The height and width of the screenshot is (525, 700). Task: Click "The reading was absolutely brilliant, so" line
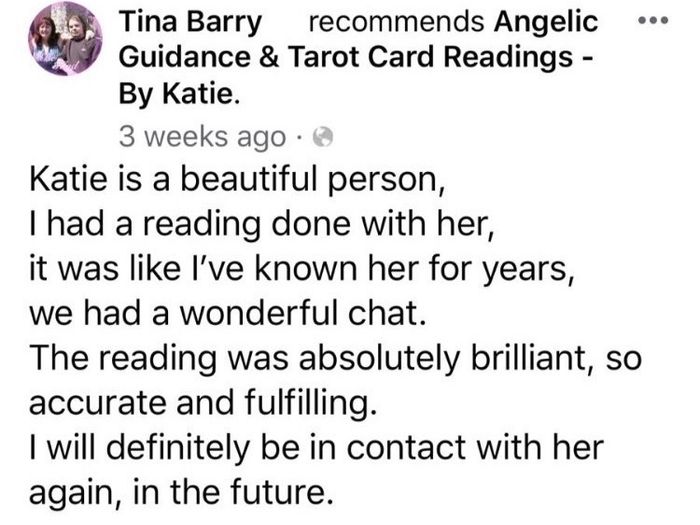click(x=336, y=358)
